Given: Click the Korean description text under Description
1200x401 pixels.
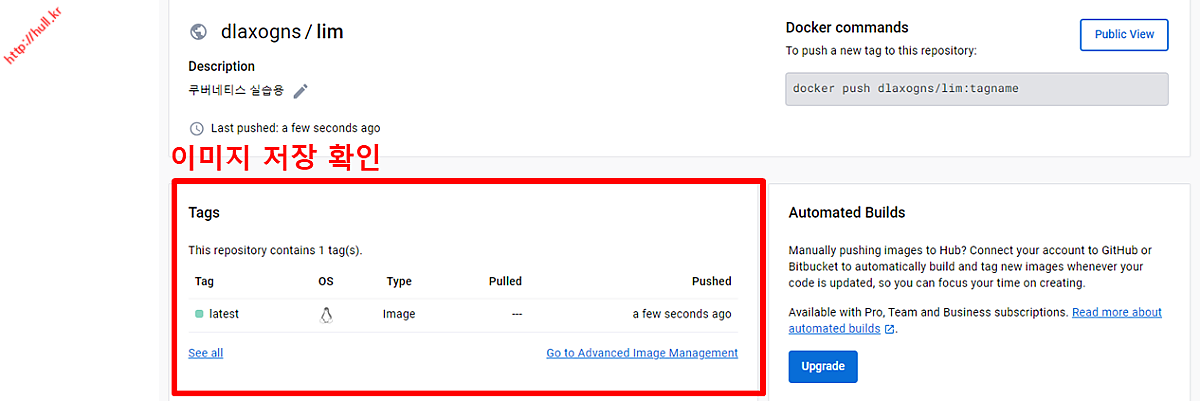Looking at the screenshot, I should [x=236, y=90].
